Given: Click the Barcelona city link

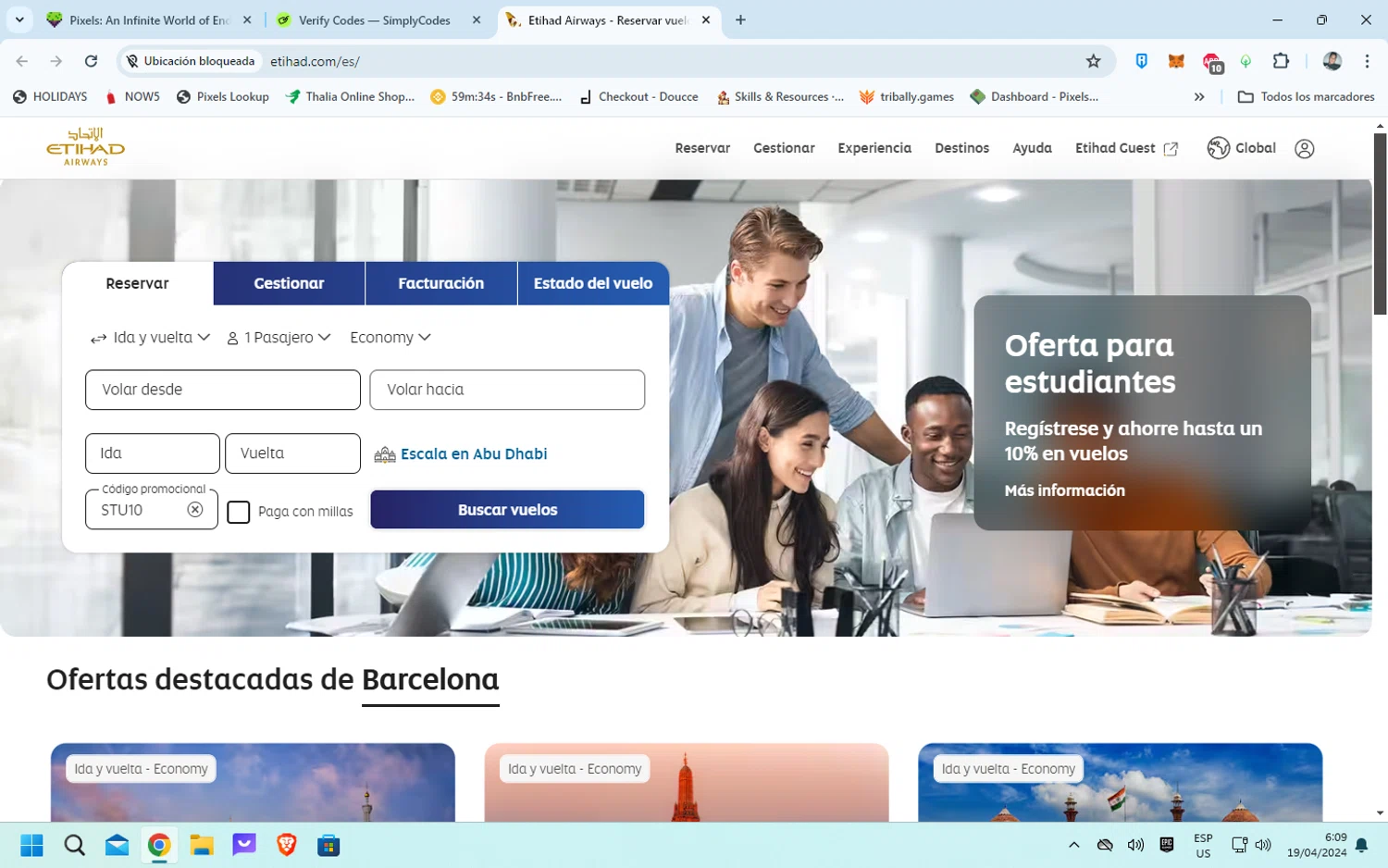Looking at the screenshot, I should (x=430, y=680).
